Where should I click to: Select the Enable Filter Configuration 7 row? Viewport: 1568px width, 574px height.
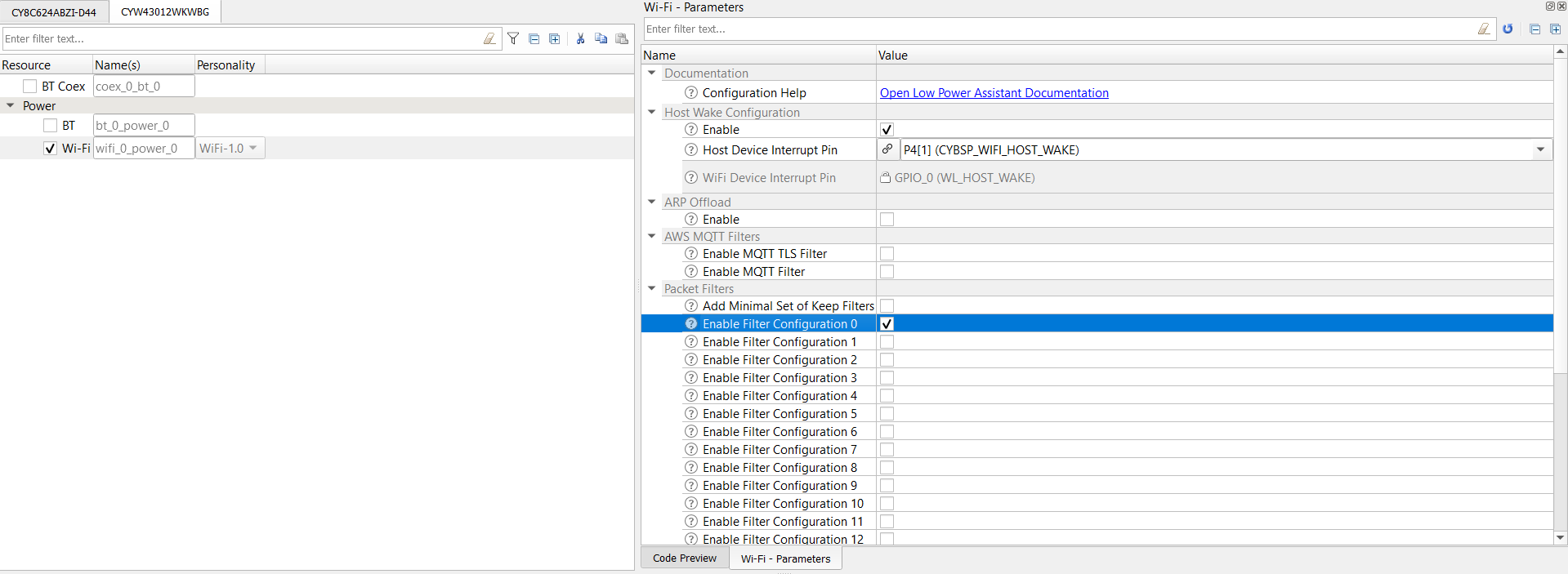coord(1097,449)
